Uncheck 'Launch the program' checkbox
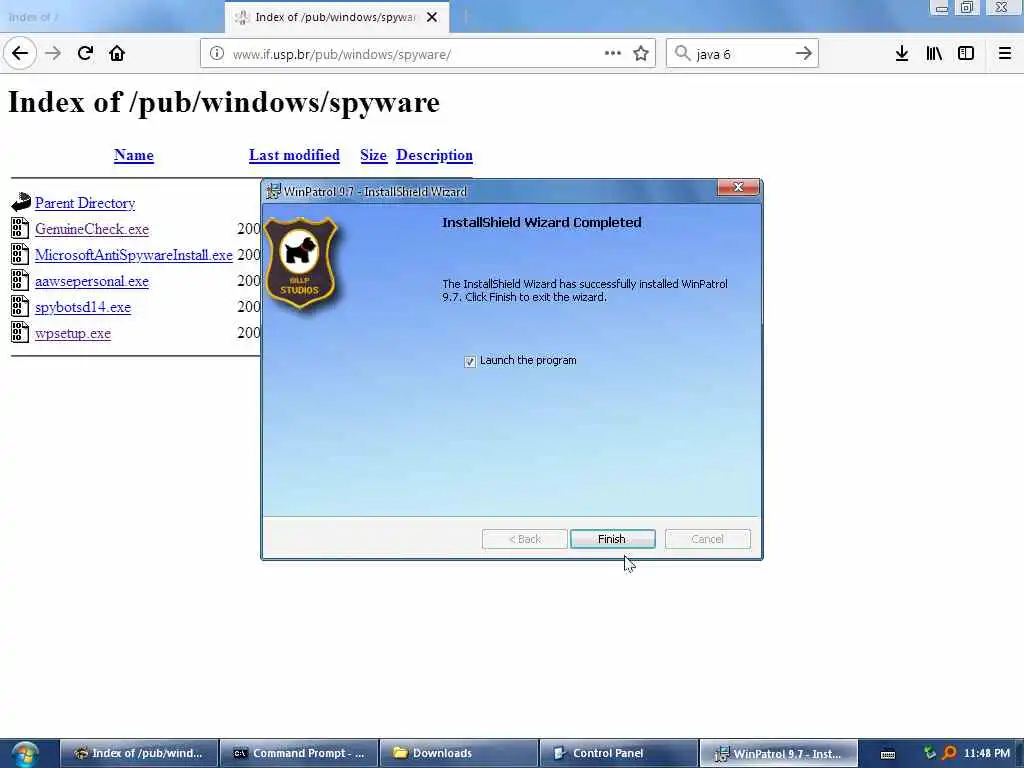 (470, 361)
